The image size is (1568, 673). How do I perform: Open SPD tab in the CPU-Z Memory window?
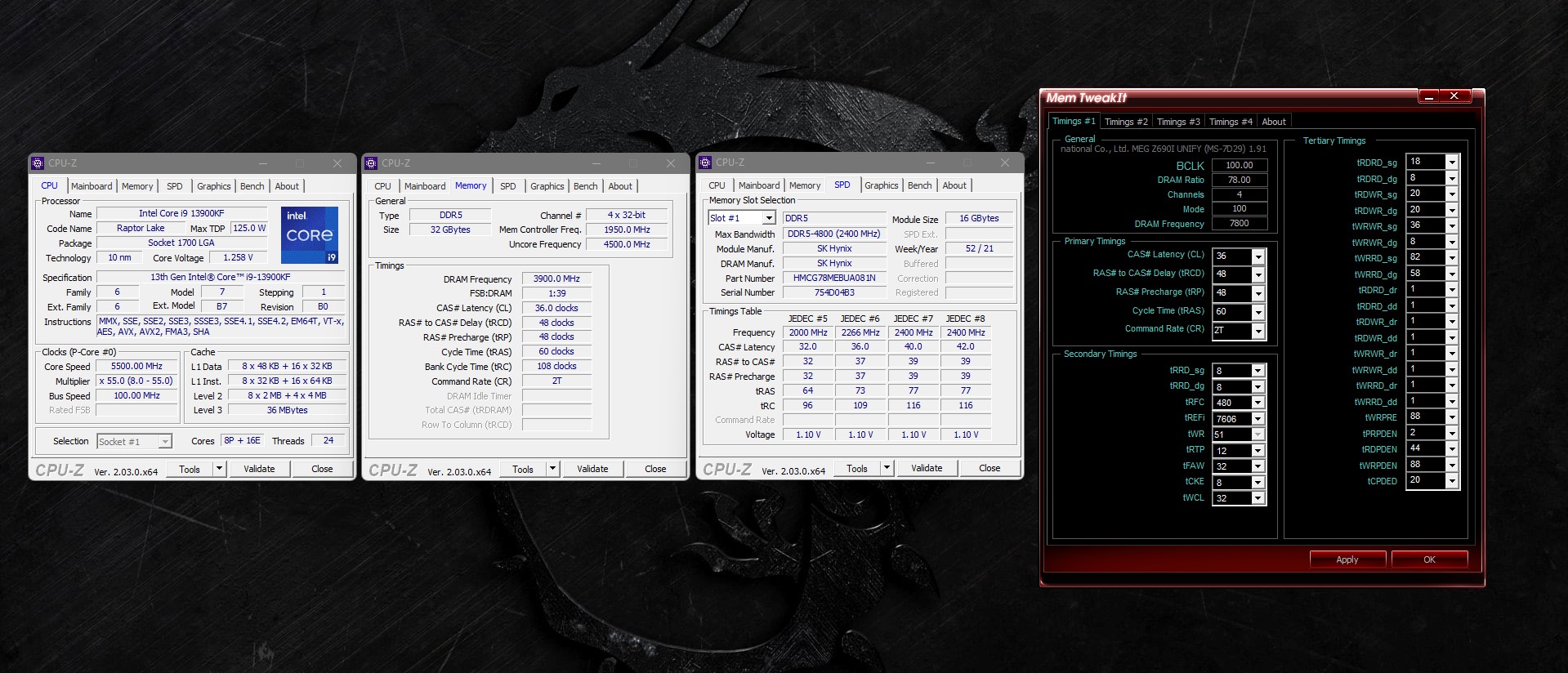coord(508,186)
